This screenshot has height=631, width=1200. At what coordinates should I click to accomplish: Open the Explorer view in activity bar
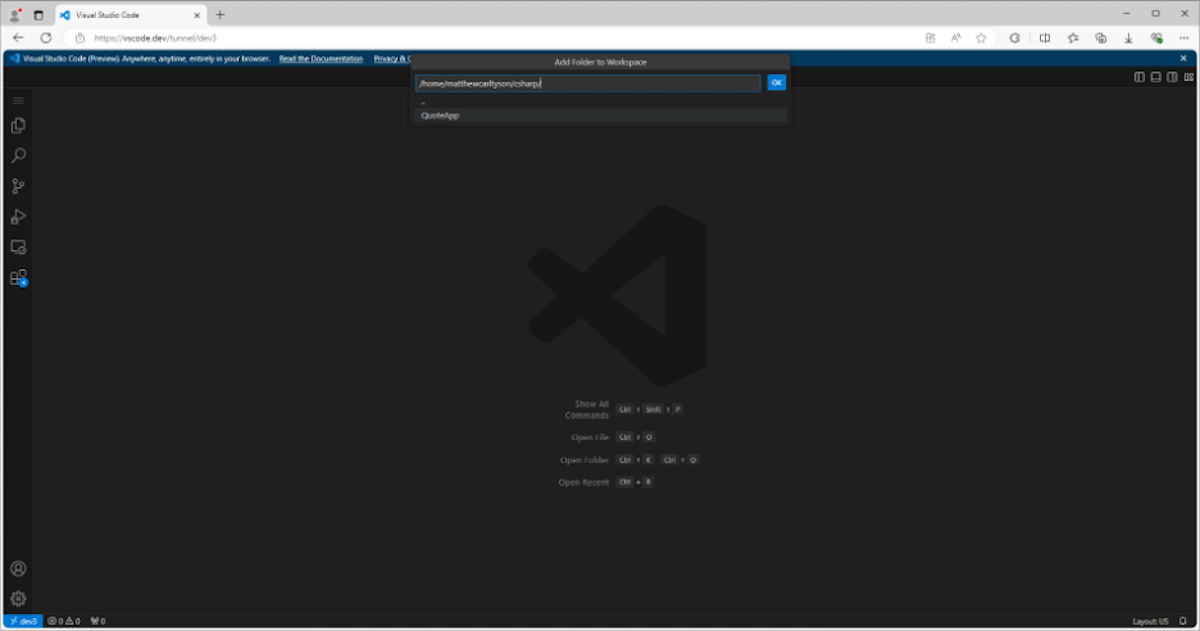point(18,126)
